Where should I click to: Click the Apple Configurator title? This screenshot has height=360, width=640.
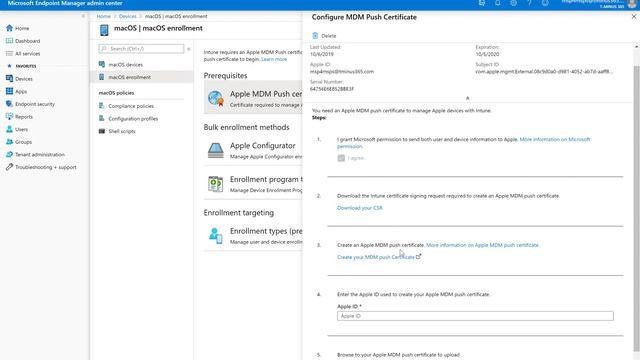[x=262, y=146]
